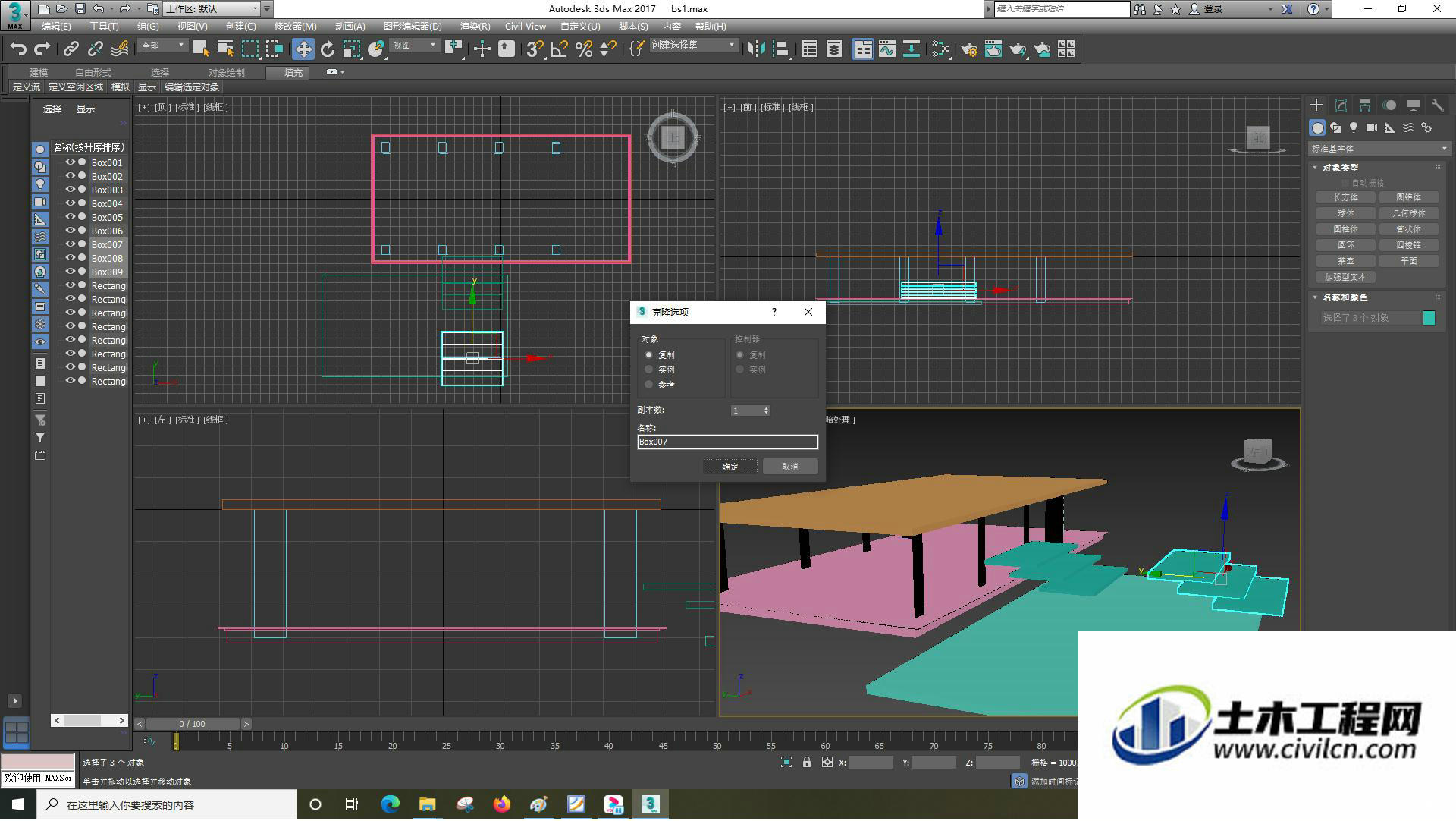Toggle Percent Snap on the toolbar
The width and height of the screenshot is (1456, 821).
583,49
